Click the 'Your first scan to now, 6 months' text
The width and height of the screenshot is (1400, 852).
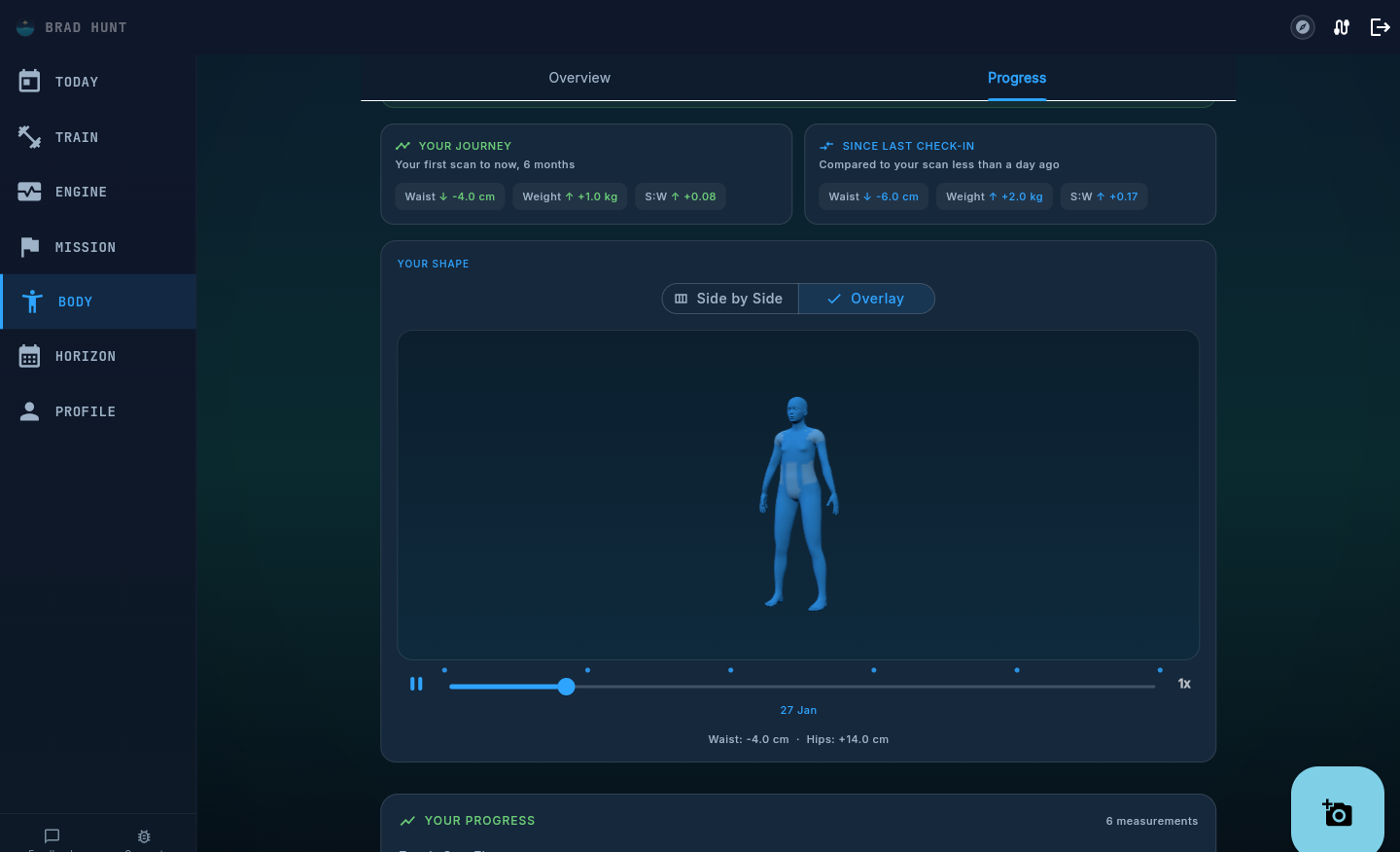click(485, 164)
